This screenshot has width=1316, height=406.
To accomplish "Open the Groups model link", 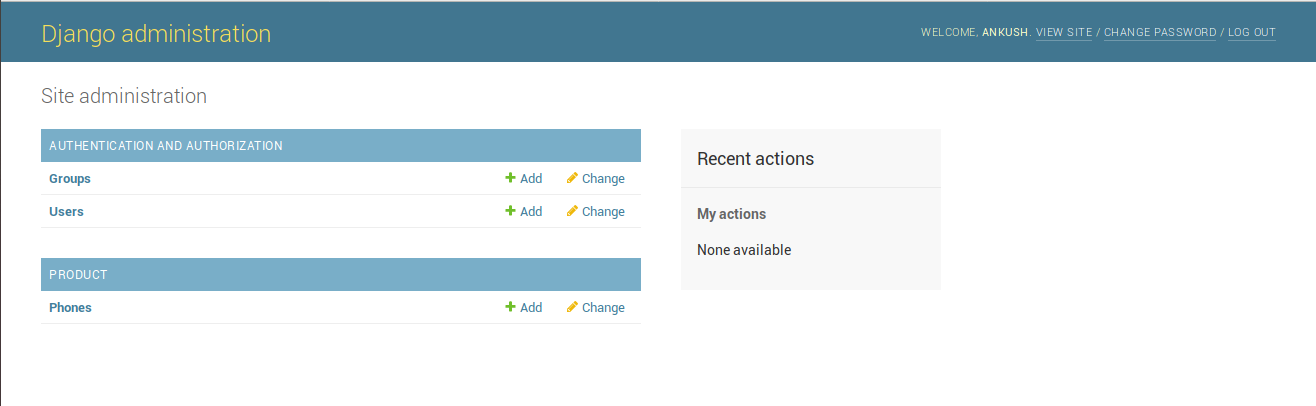I will coord(70,179).
